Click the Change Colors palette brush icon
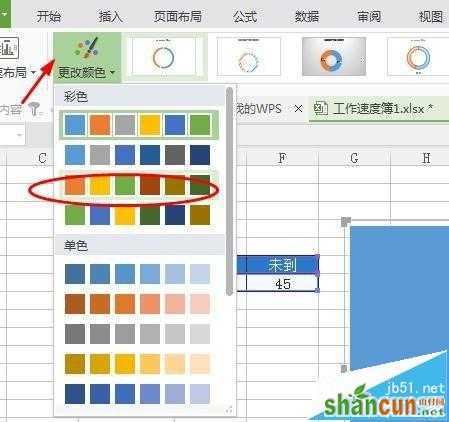Viewport: 449px width, 422px height. (87, 48)
